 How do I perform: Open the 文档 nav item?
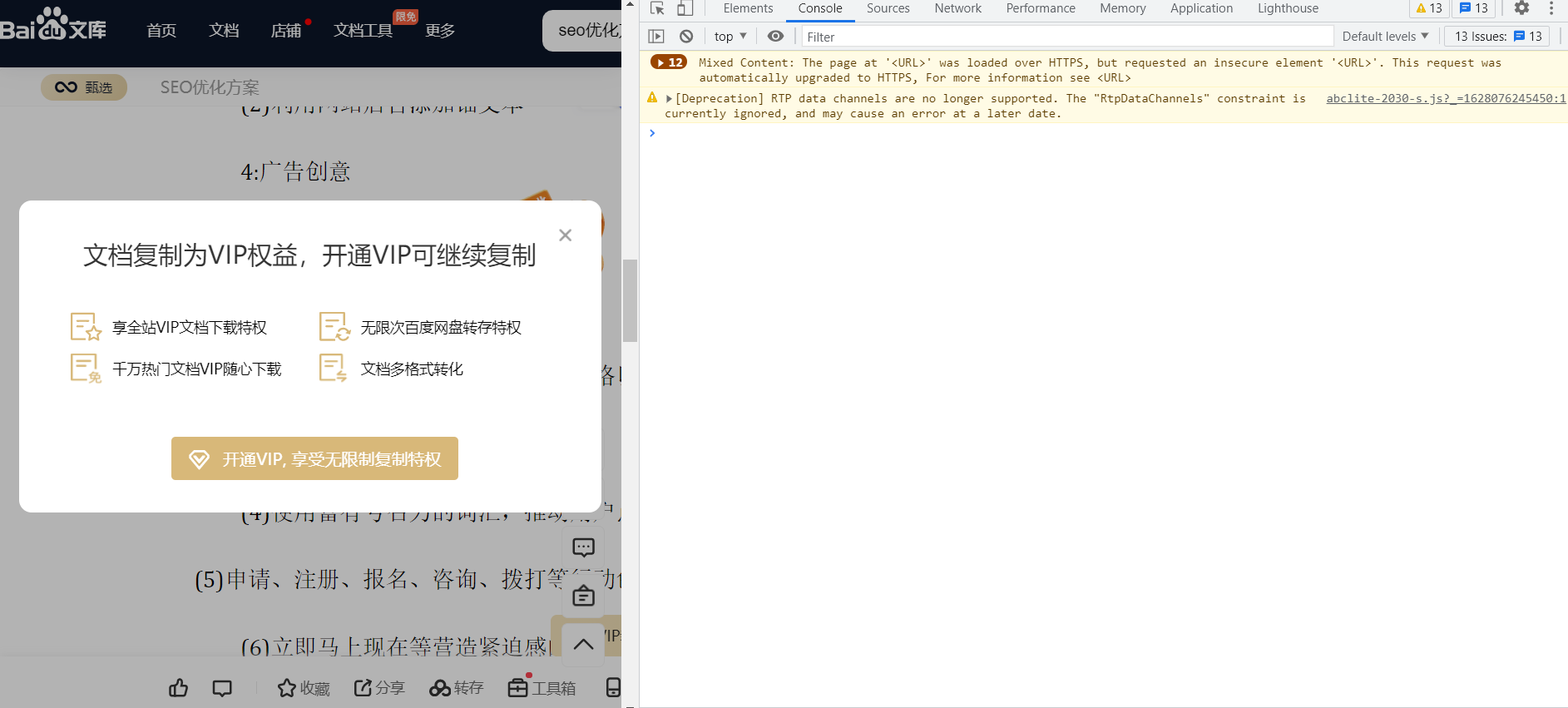coord(224,31)
